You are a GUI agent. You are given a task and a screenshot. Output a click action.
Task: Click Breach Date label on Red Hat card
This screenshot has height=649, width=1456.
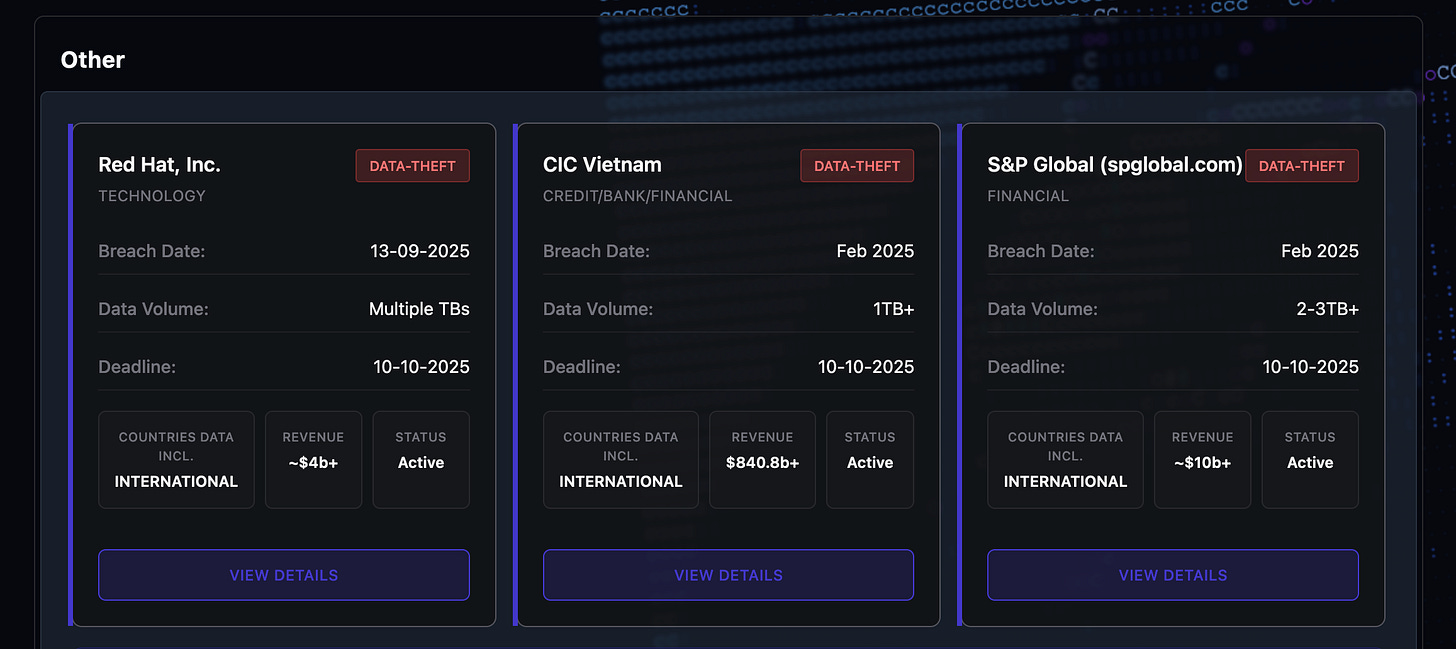(152, 251)
